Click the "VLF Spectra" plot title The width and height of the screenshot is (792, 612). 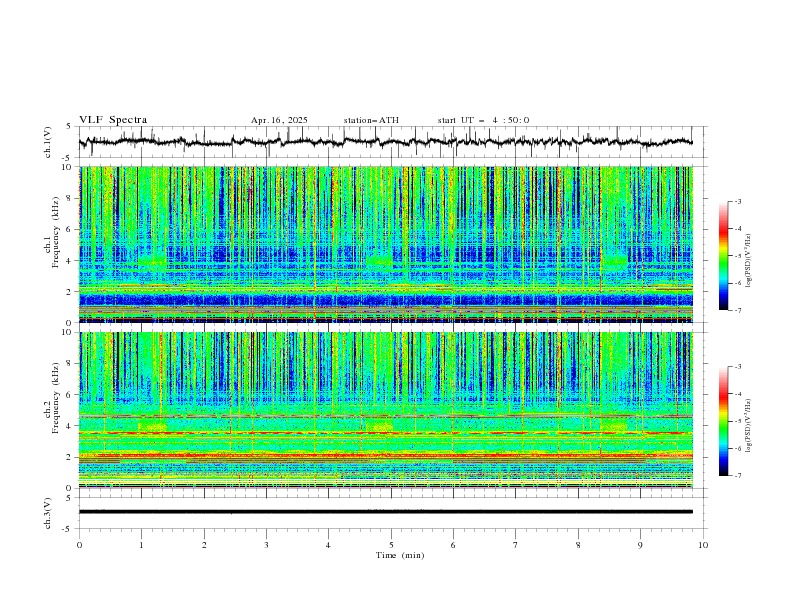[113, 120]
